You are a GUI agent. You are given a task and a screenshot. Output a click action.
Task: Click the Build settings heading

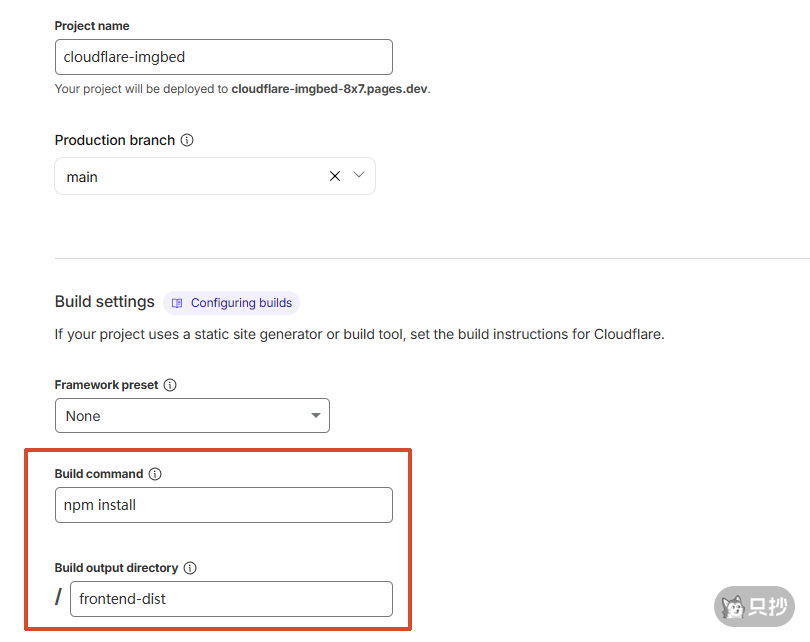pos(104,302)
